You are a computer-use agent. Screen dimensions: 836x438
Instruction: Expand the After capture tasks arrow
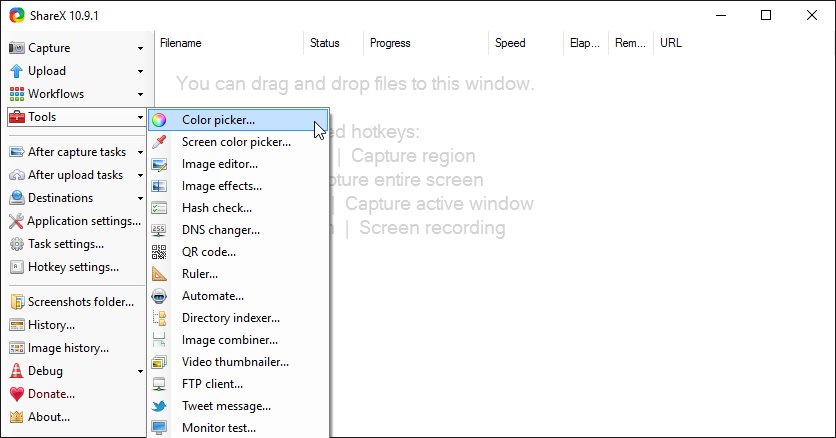point(140,152)
